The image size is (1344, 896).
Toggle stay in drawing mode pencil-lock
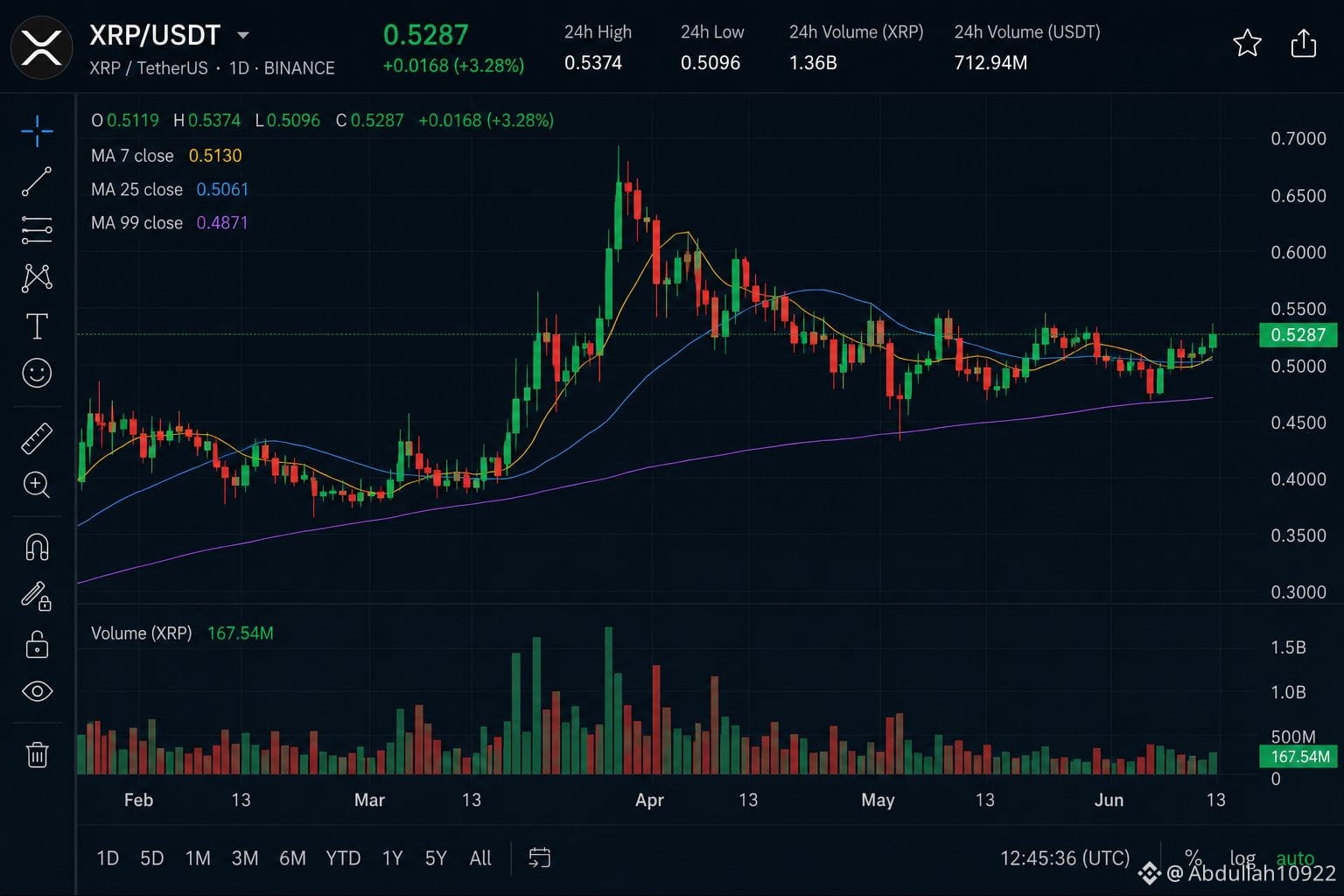pos(37,597)
